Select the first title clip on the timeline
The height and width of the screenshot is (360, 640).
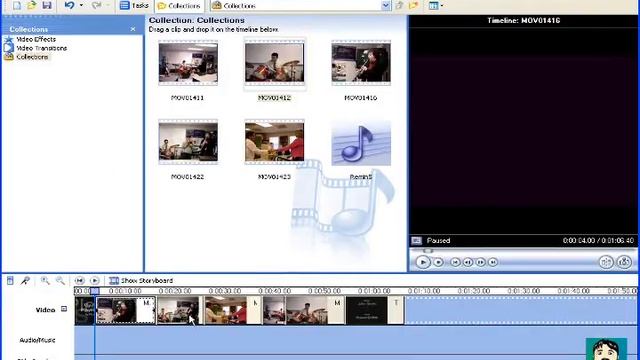[85, 311]
